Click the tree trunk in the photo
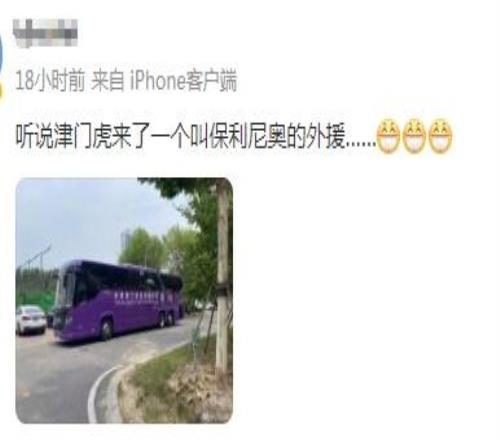The height and width of the screenshot is (440, 500). tap(222, 280)
